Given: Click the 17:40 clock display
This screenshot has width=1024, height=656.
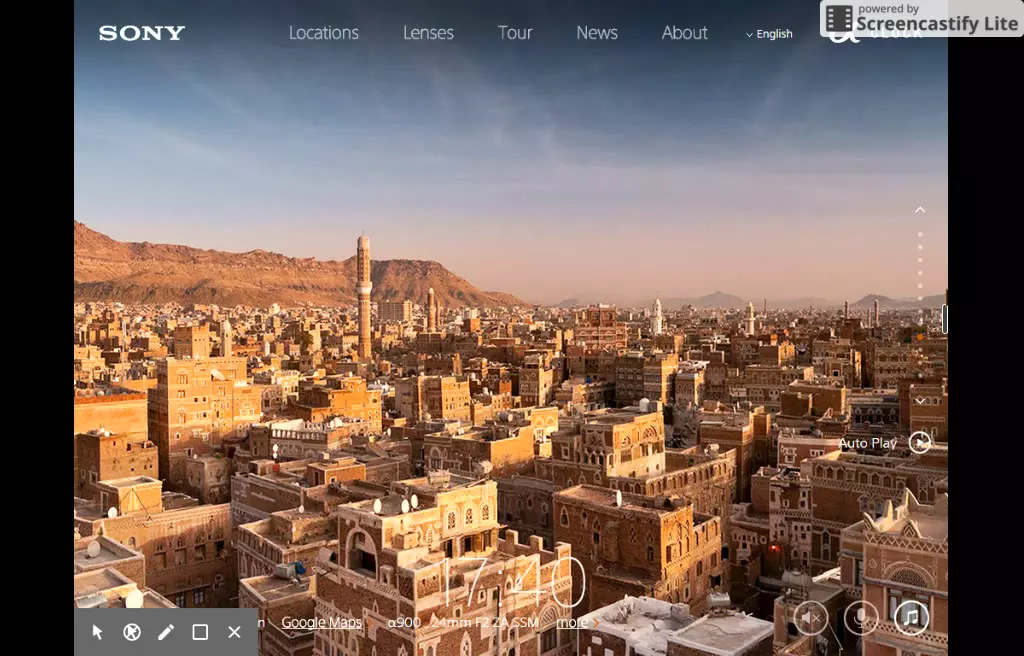Looking at the screenshot, I should [513, 582].
